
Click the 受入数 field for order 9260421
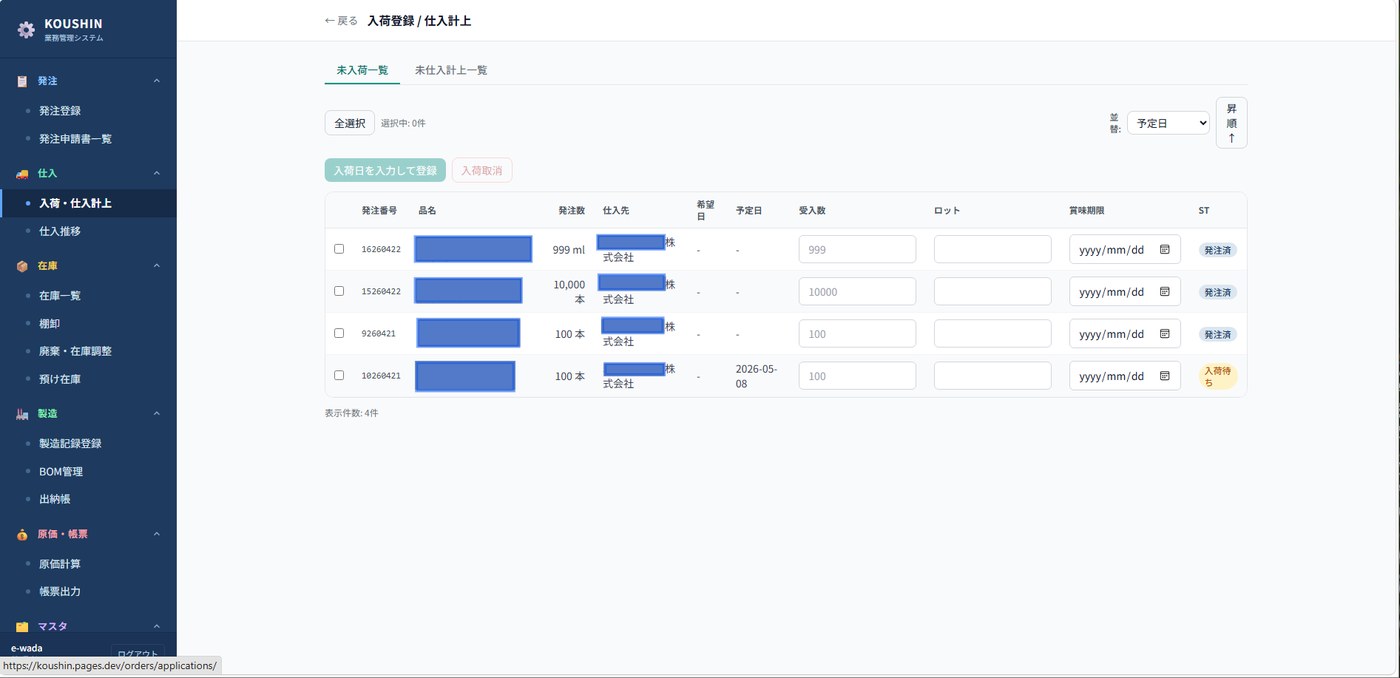[x=857, y=333]
